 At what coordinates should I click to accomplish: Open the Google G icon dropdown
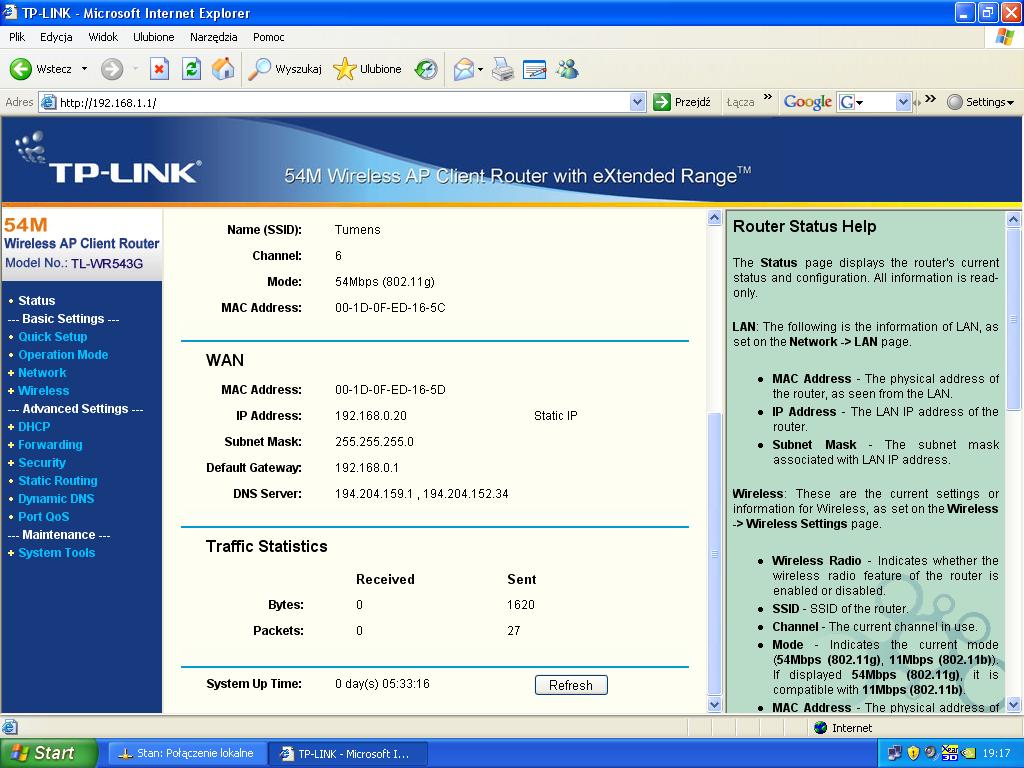point(859,103)
